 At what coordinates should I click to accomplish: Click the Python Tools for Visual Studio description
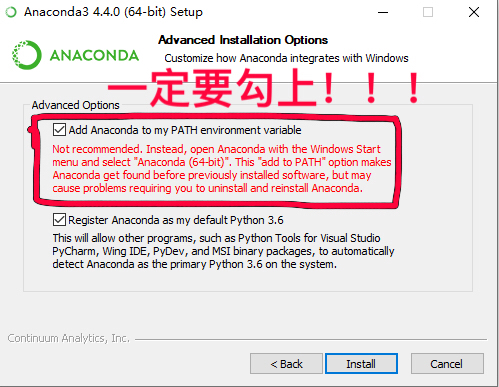223,251
